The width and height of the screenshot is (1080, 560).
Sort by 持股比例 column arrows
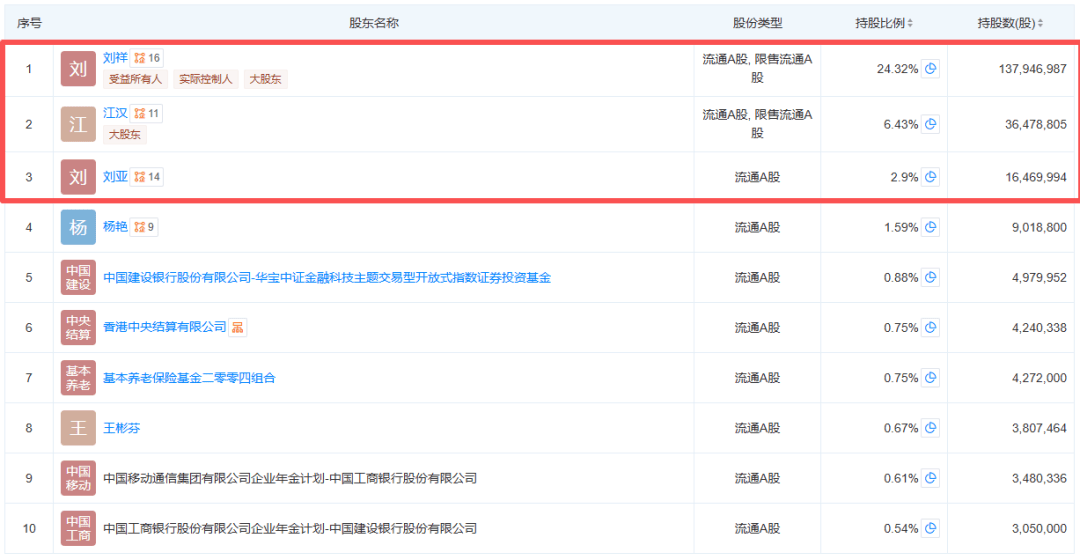[910, 23]
